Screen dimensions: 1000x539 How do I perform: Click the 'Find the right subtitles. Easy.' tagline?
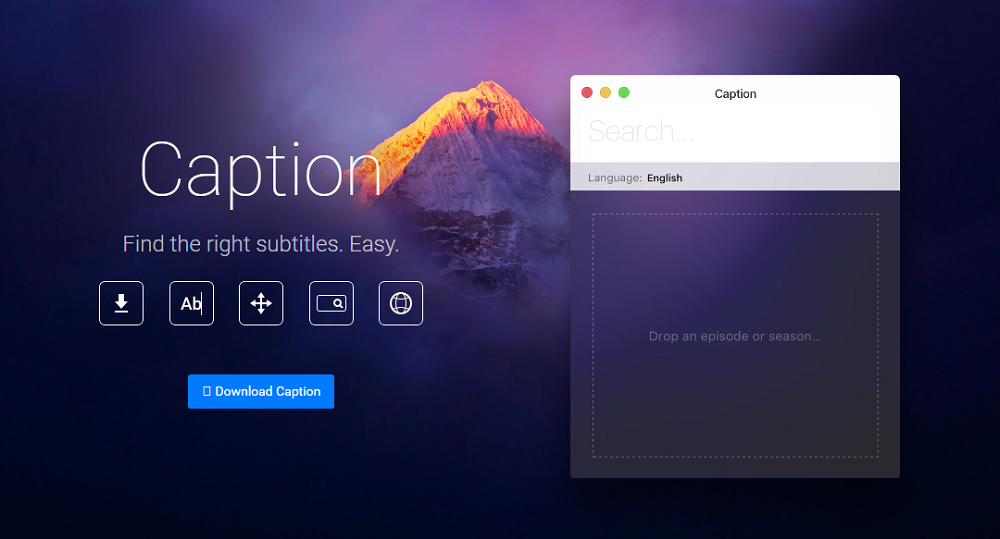tap(260, 244)
